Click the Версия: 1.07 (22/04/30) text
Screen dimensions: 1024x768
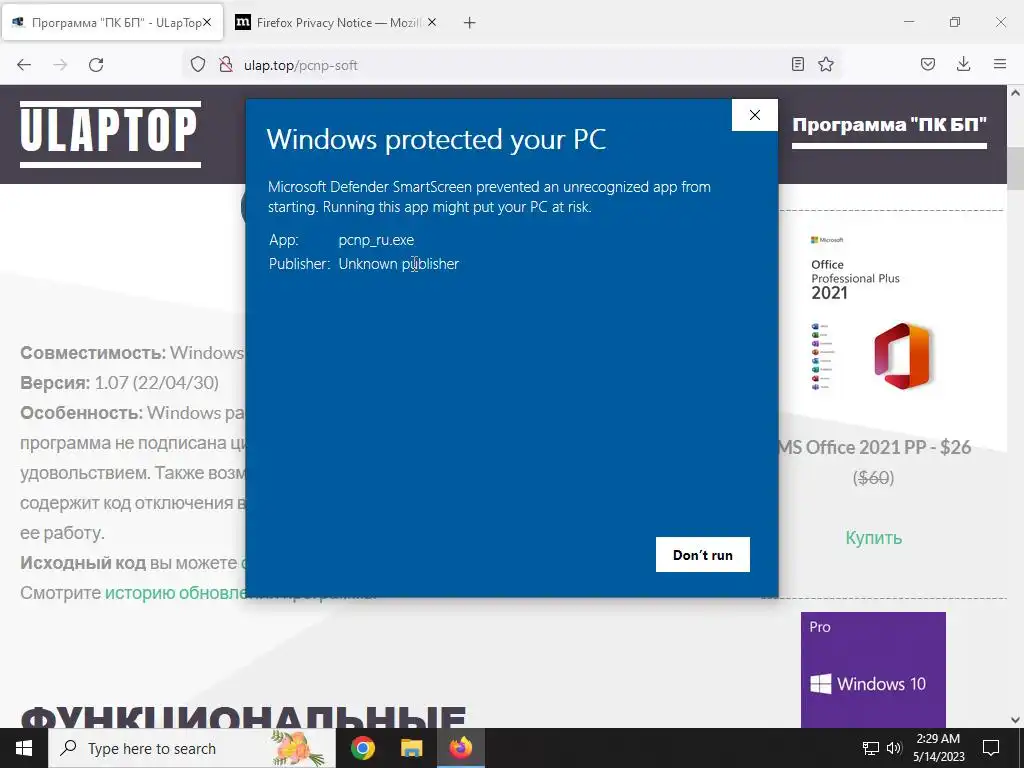(x=120, y=382)
